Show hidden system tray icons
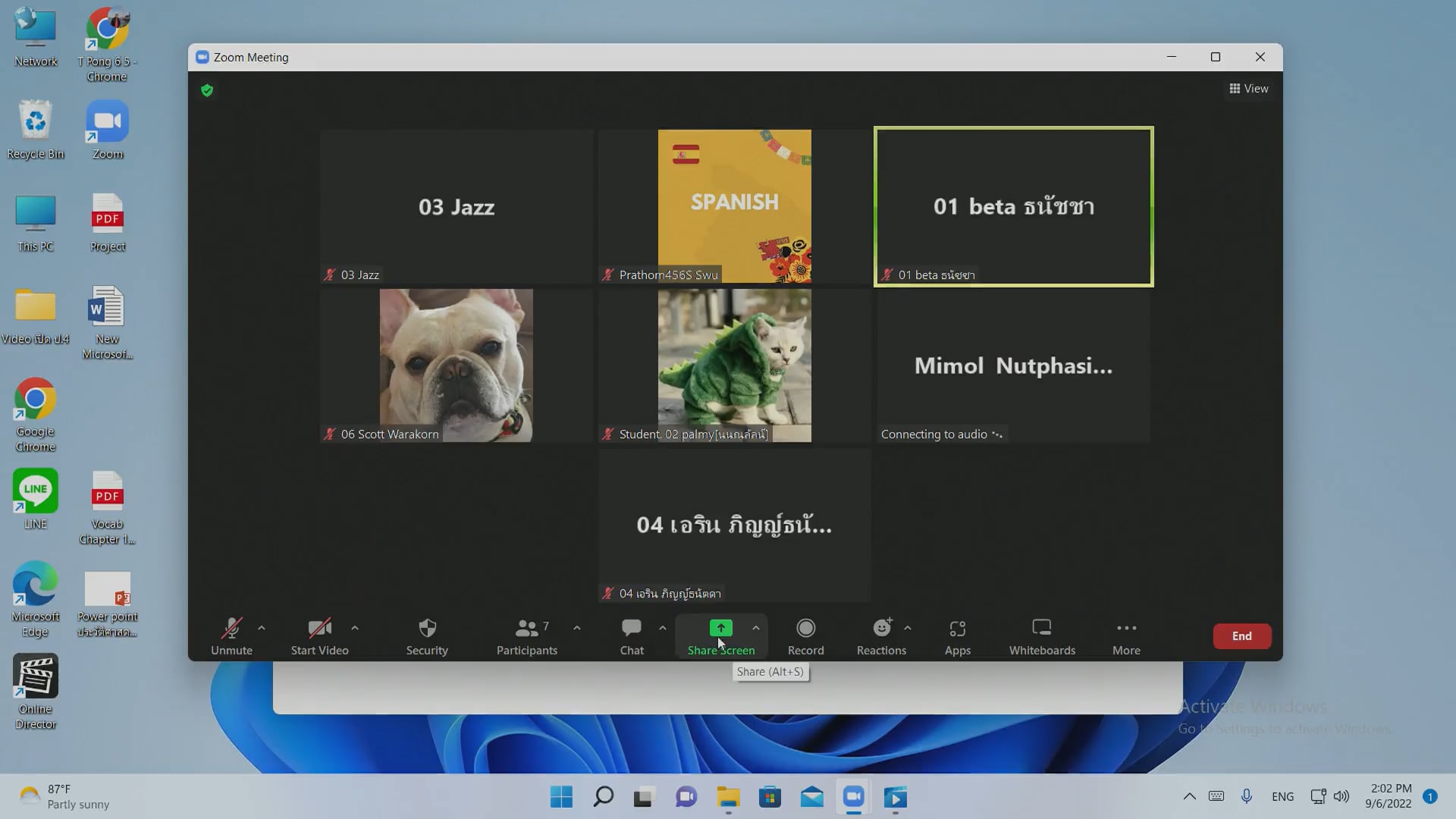This screenshot has width=1456, height=819. (x=1189, y=796)
